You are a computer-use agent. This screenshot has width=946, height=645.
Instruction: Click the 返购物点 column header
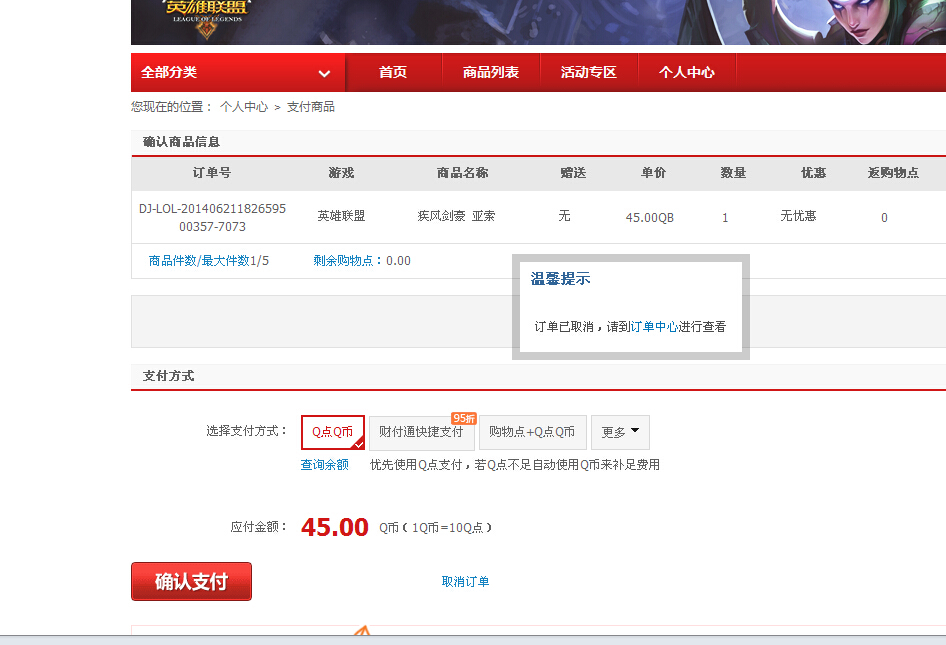click(893, 173)
